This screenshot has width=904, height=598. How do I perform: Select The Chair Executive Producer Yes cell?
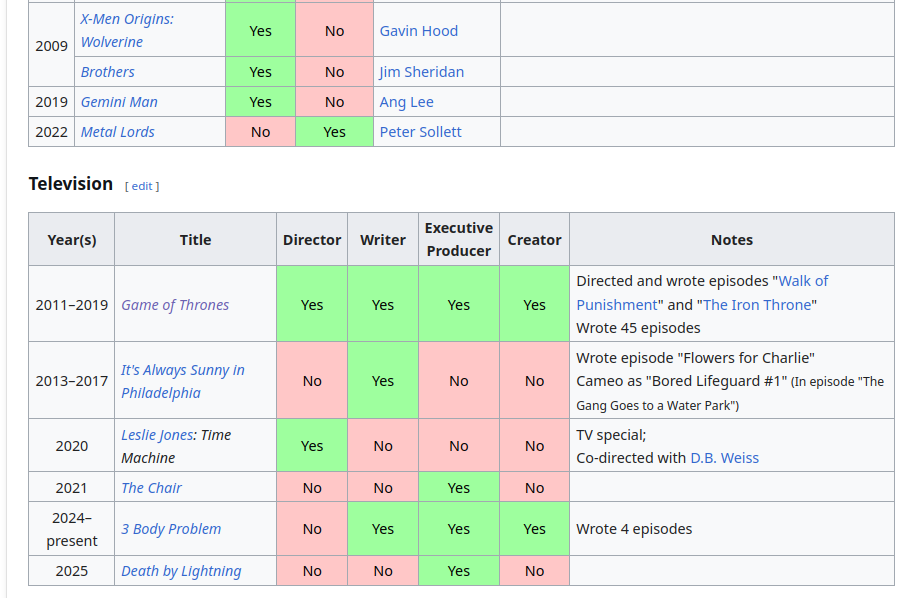coord(459,488)
